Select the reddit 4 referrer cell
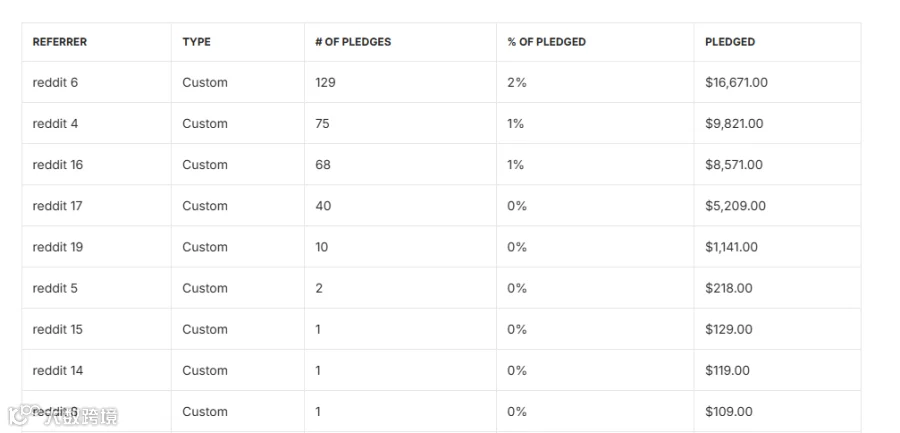The image size is (900, 433). coord(55,123)
